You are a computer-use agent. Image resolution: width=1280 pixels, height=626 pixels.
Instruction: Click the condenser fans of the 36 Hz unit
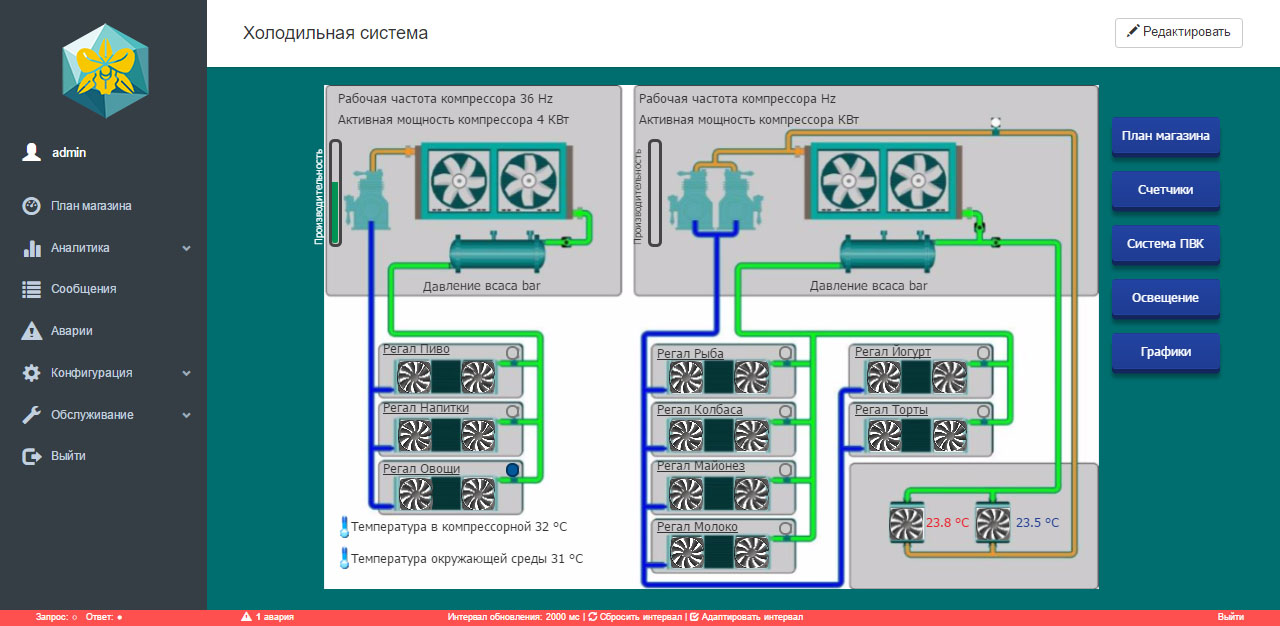pyautogui.click(x=492, y=178)
